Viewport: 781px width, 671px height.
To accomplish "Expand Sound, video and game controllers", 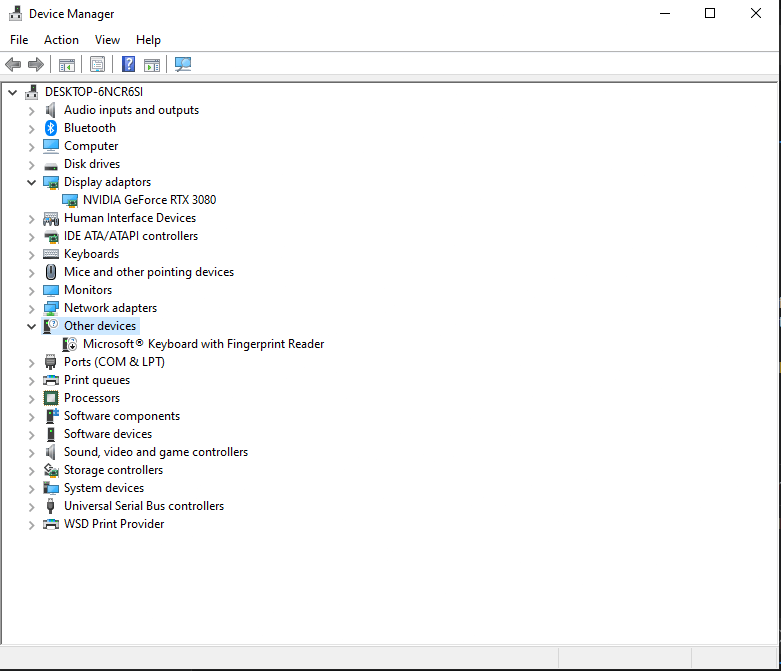I will 31,453.
